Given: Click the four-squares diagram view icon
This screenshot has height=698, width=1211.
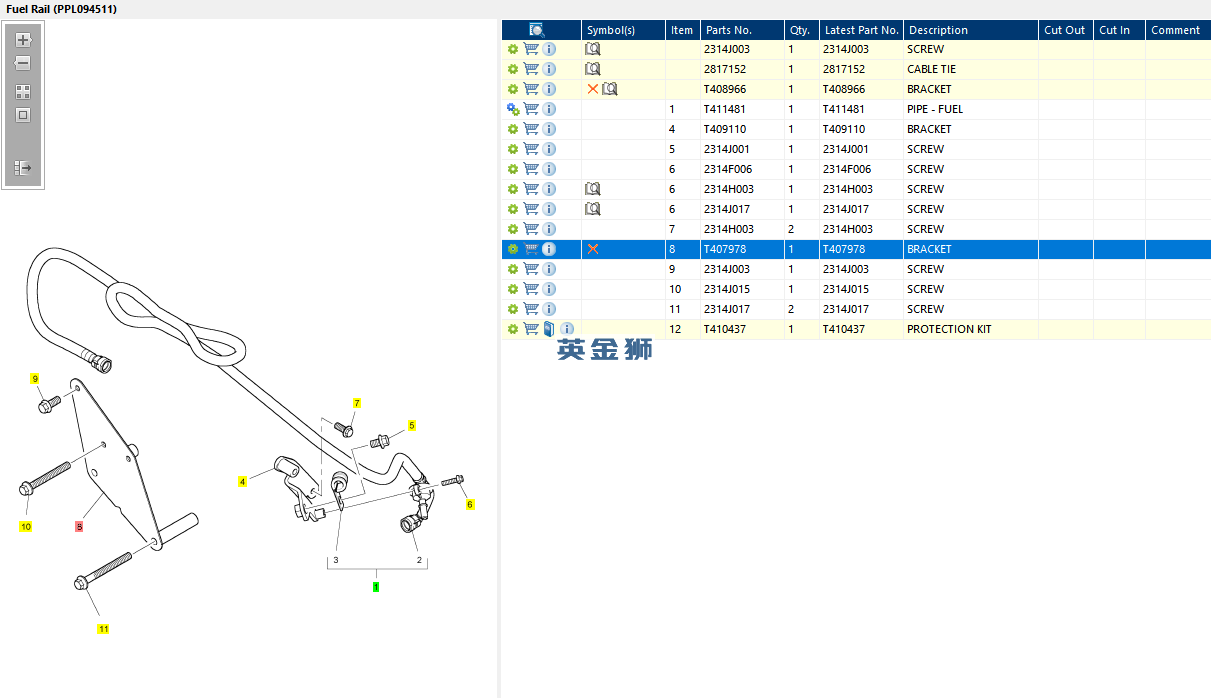Looking at the screenshot, I should coord(23,91).
